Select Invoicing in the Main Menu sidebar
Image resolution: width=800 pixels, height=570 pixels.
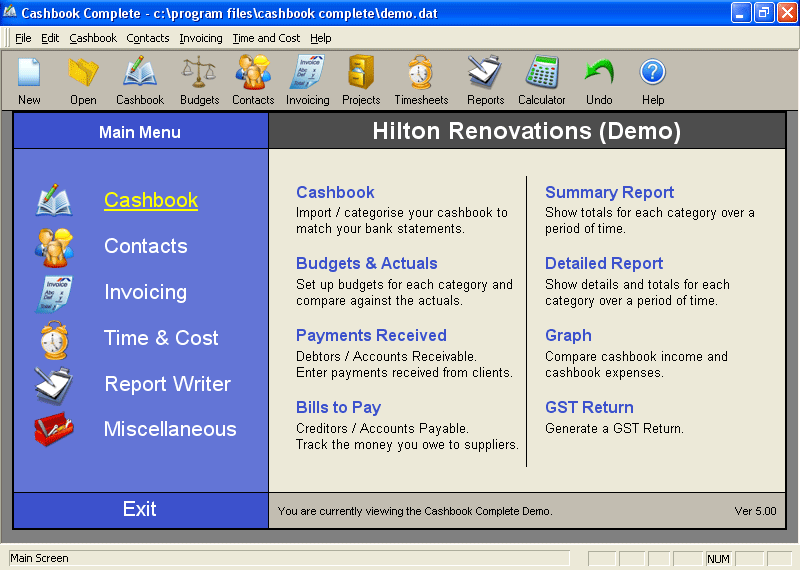click(x=145, y=292)
